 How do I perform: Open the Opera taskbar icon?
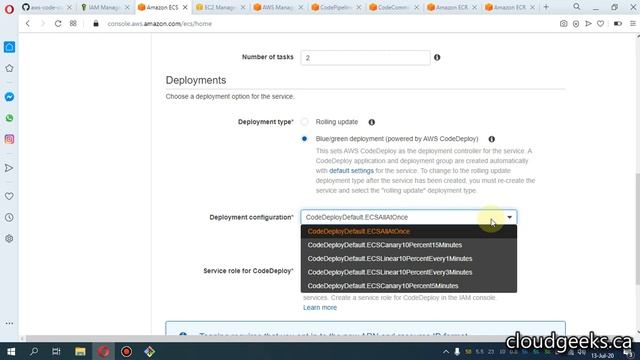[103, 351]
